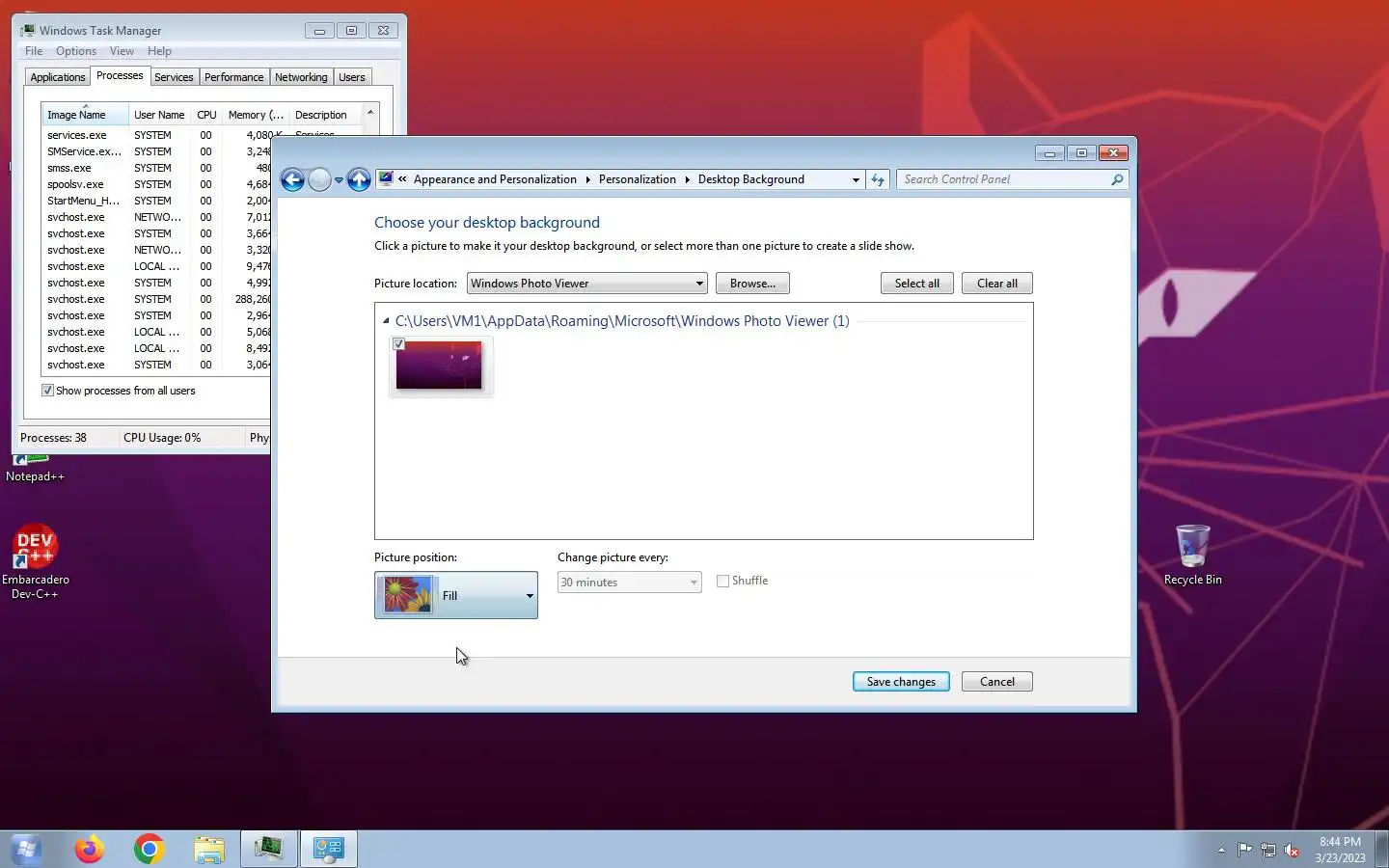Launch Google Chrome from the taskbar
1389x868 pixels.
(150, 849)
